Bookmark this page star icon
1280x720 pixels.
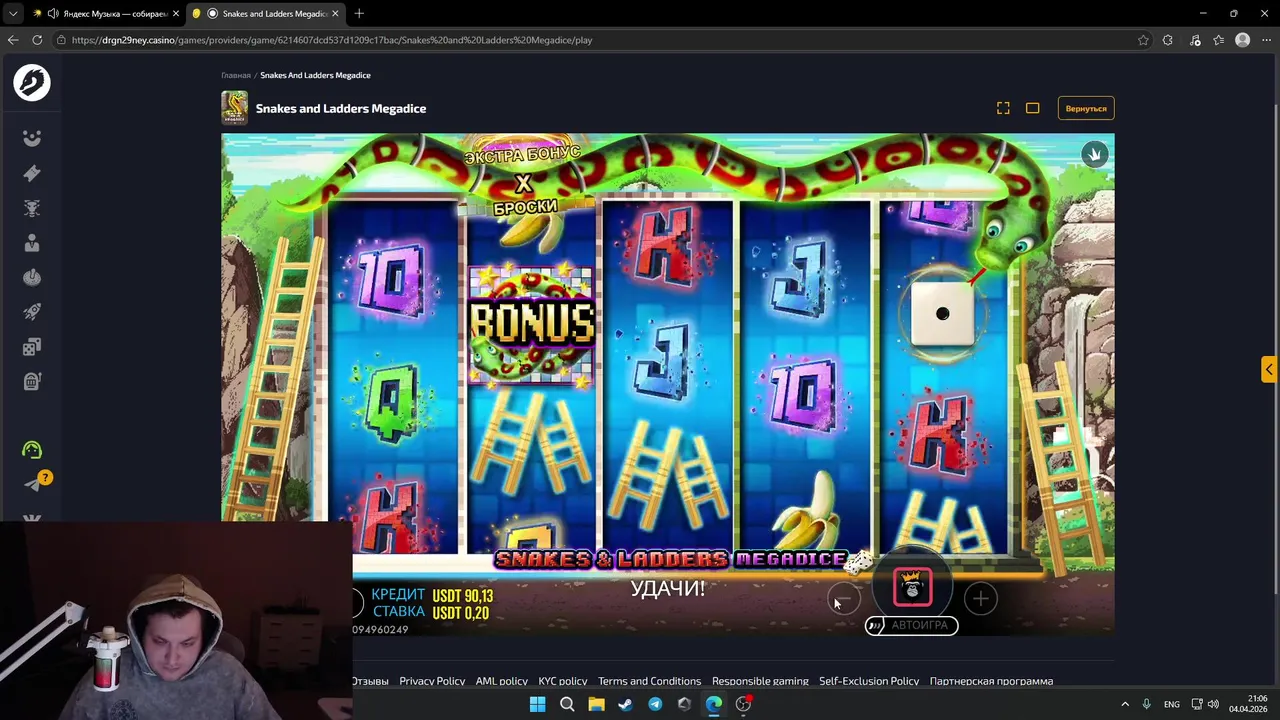click(x=1143, y=40)
